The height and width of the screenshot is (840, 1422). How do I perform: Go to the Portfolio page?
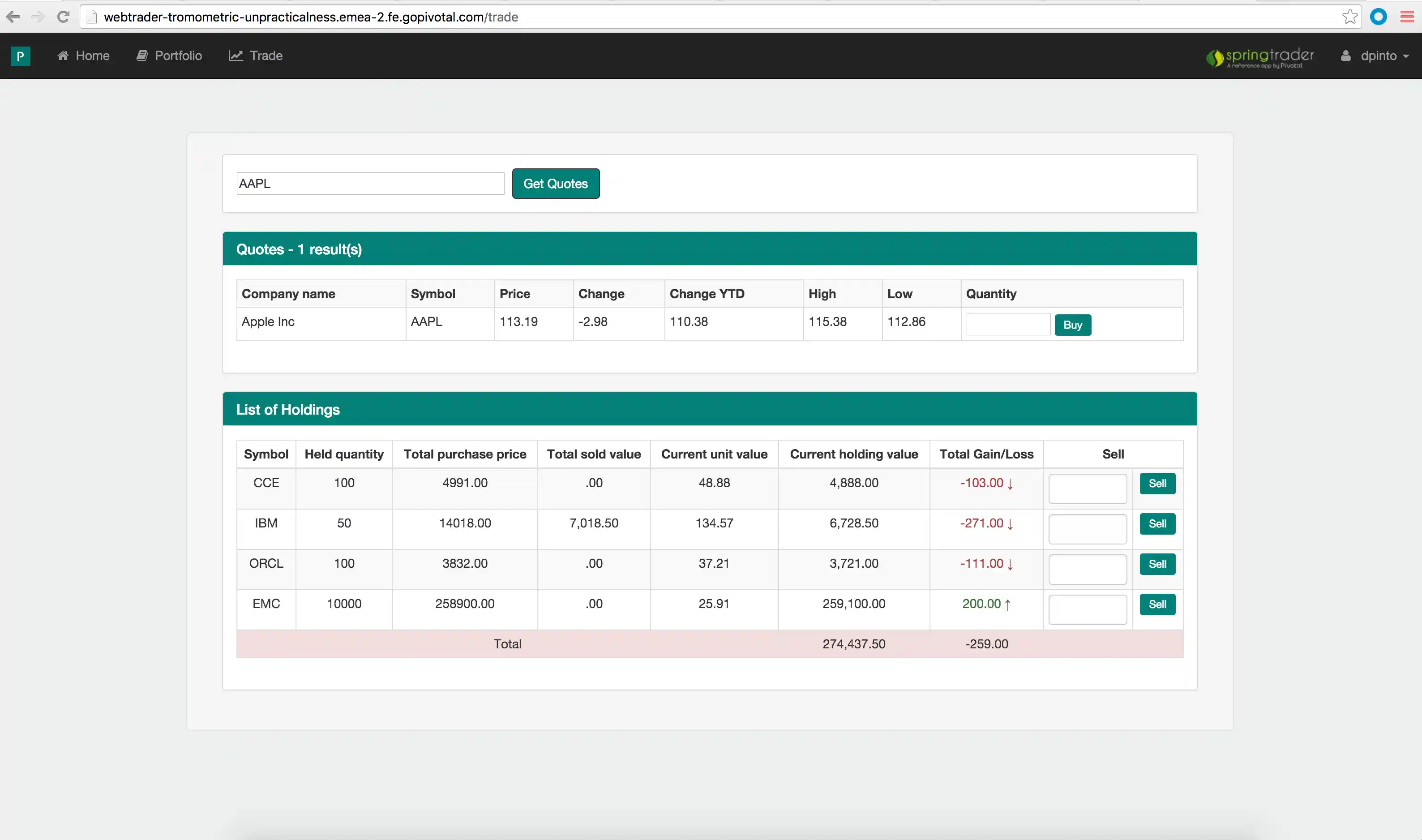[x=169, y=56]
